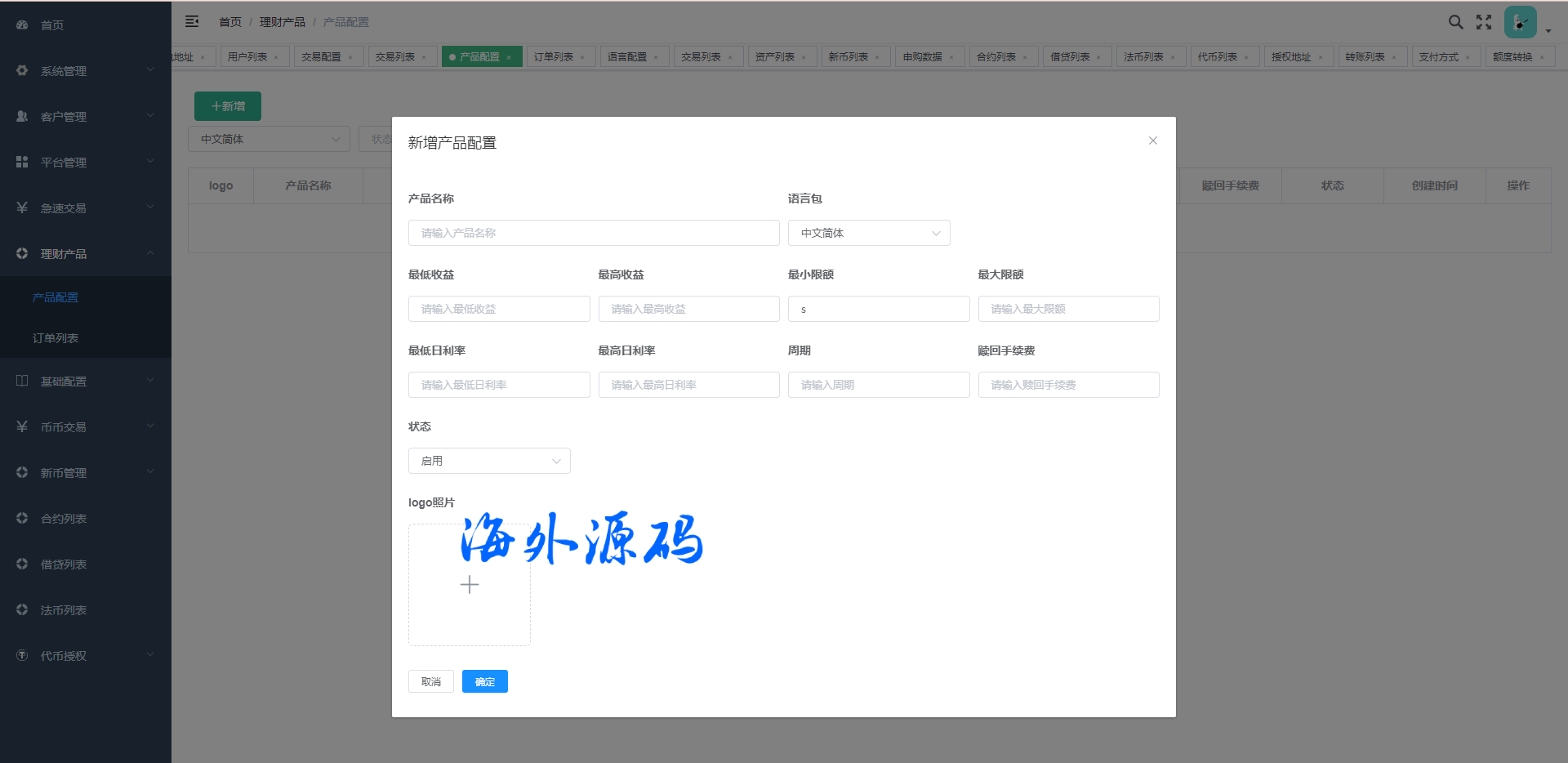Expand the 币币交易 sidebar menu
The width and height of the screenshot is (1568, 763).
tap(85, 427)
